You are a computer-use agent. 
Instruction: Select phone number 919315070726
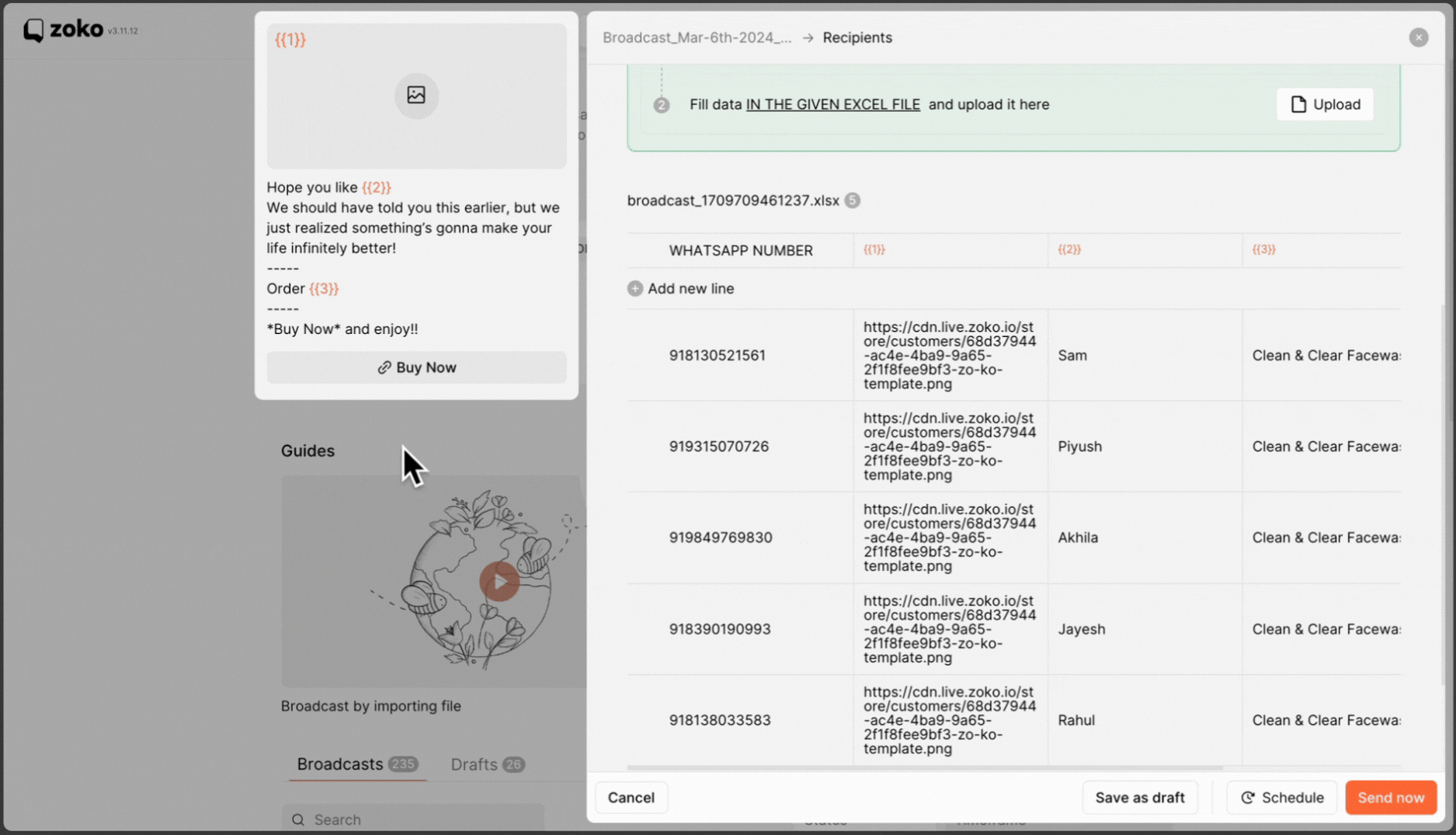coord(718,447)
